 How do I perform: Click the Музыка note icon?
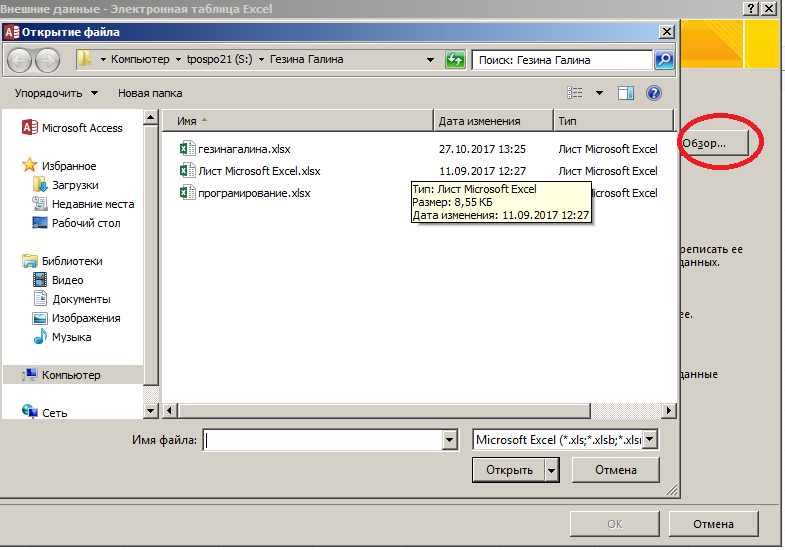point(40,336)
